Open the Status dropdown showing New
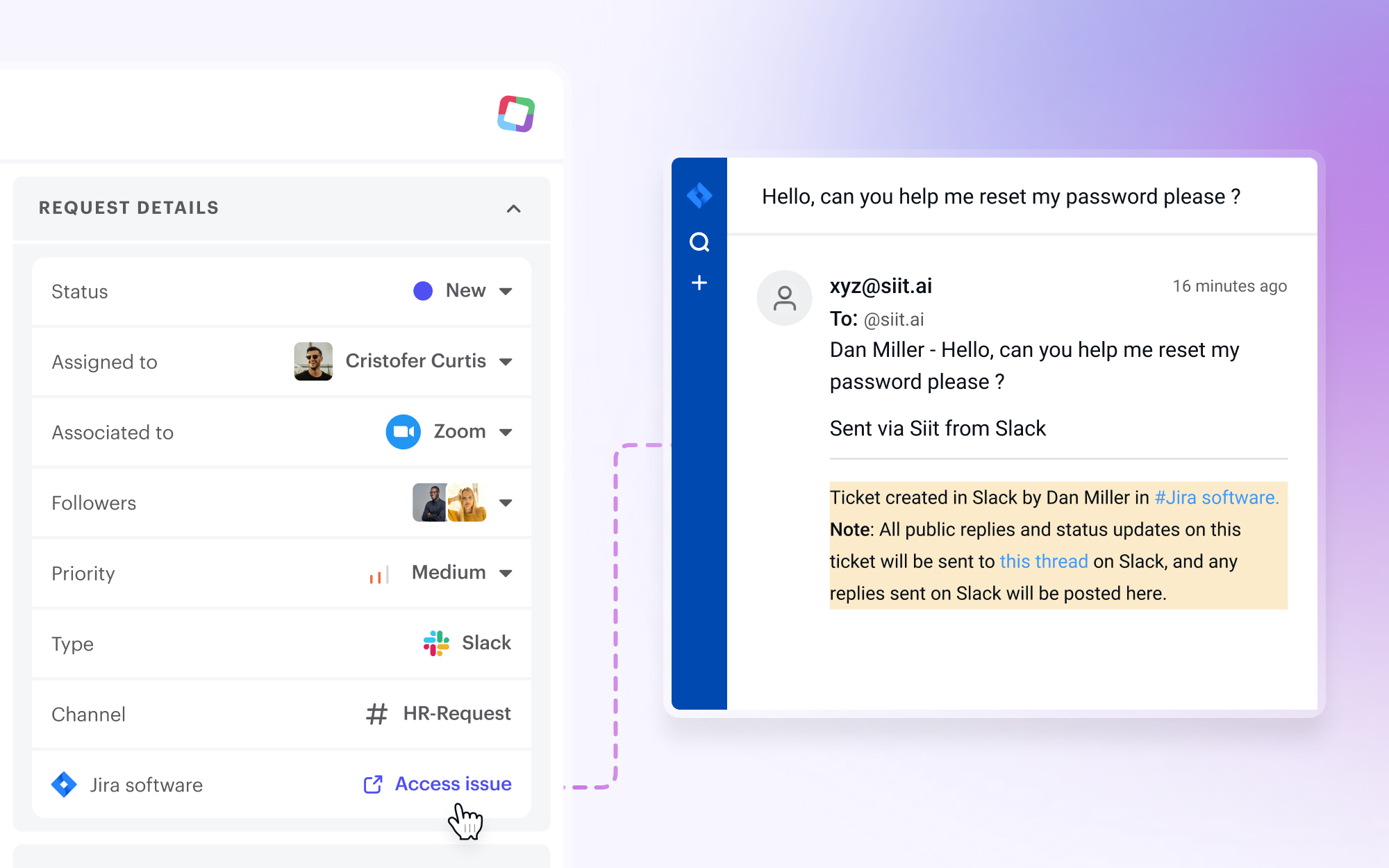 (x=505, y=291)
